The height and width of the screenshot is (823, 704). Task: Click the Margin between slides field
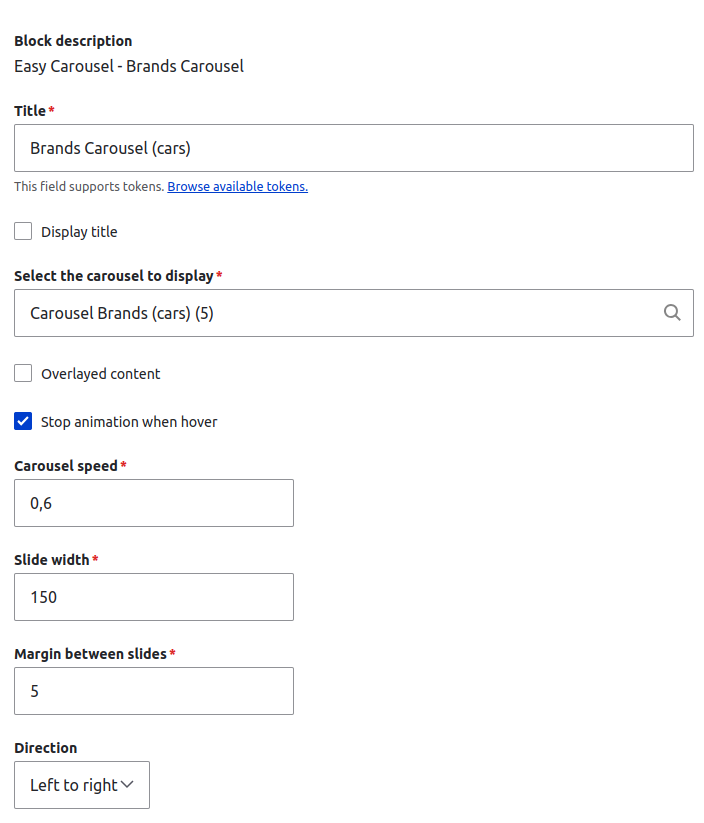[153, 691]
